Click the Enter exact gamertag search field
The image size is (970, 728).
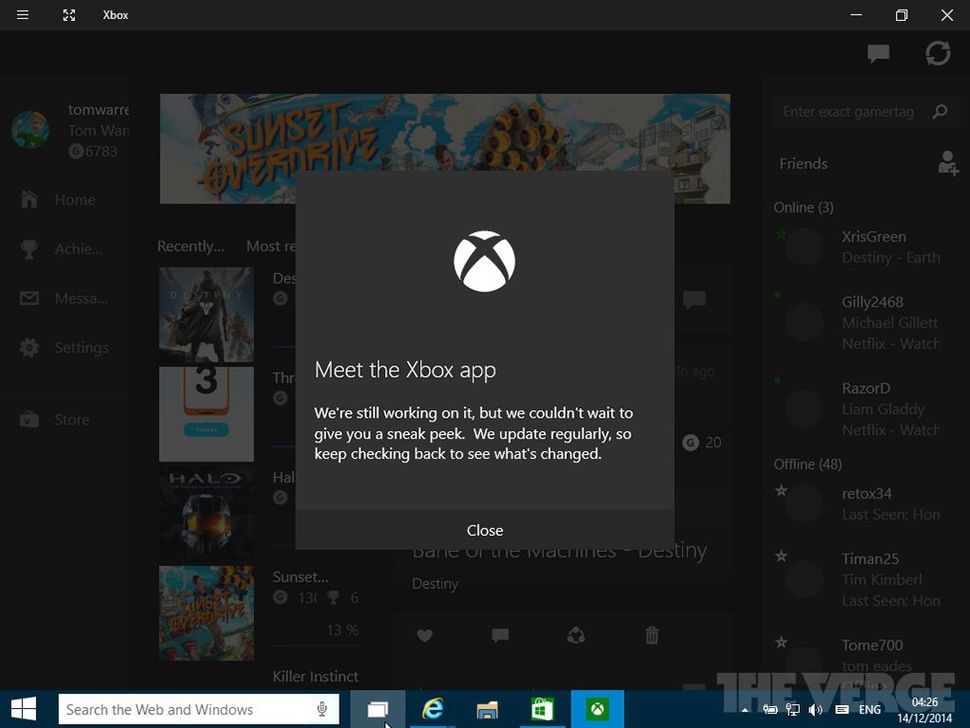tap(855, 111)
